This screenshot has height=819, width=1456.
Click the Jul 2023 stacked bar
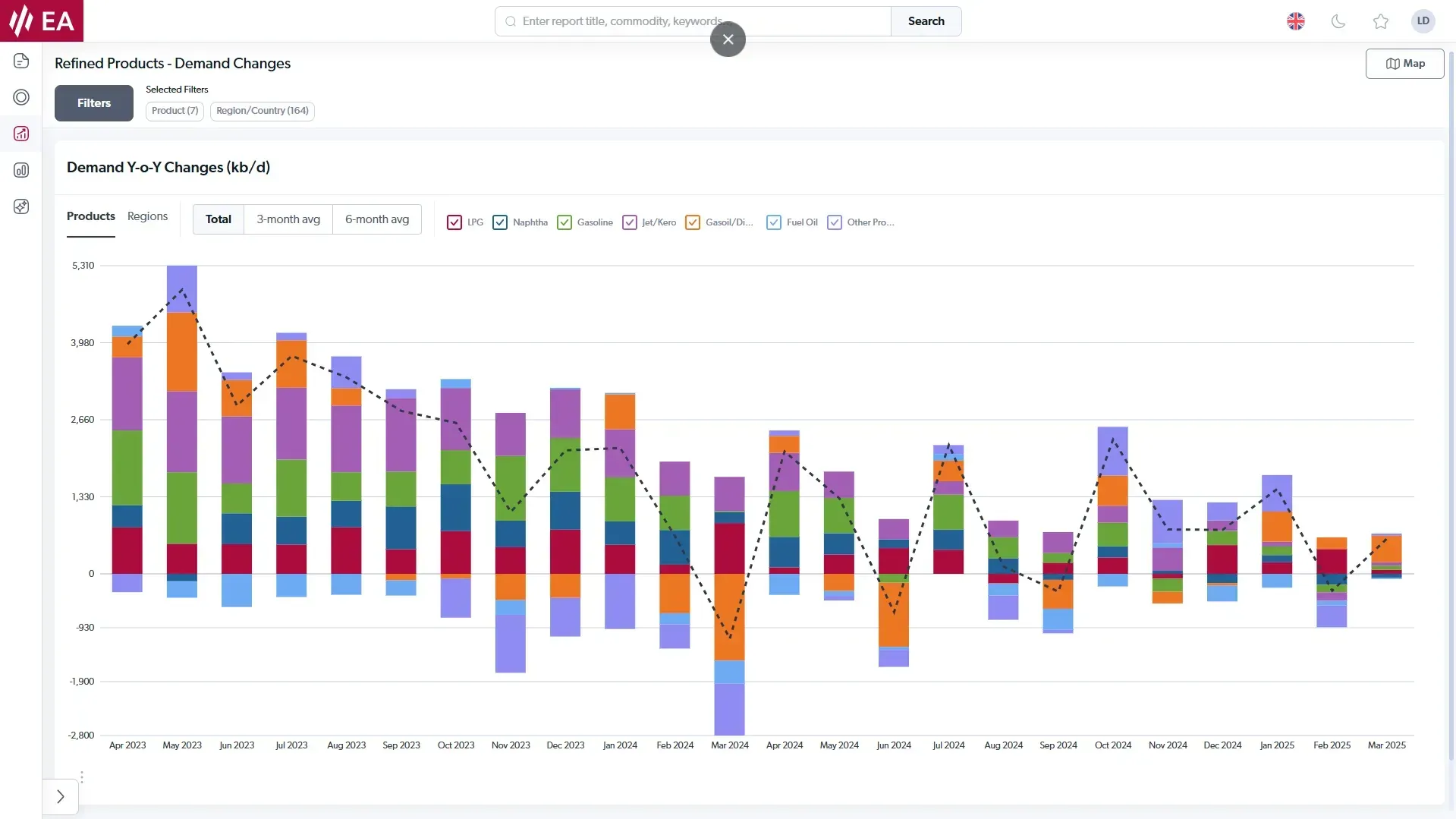291,465
